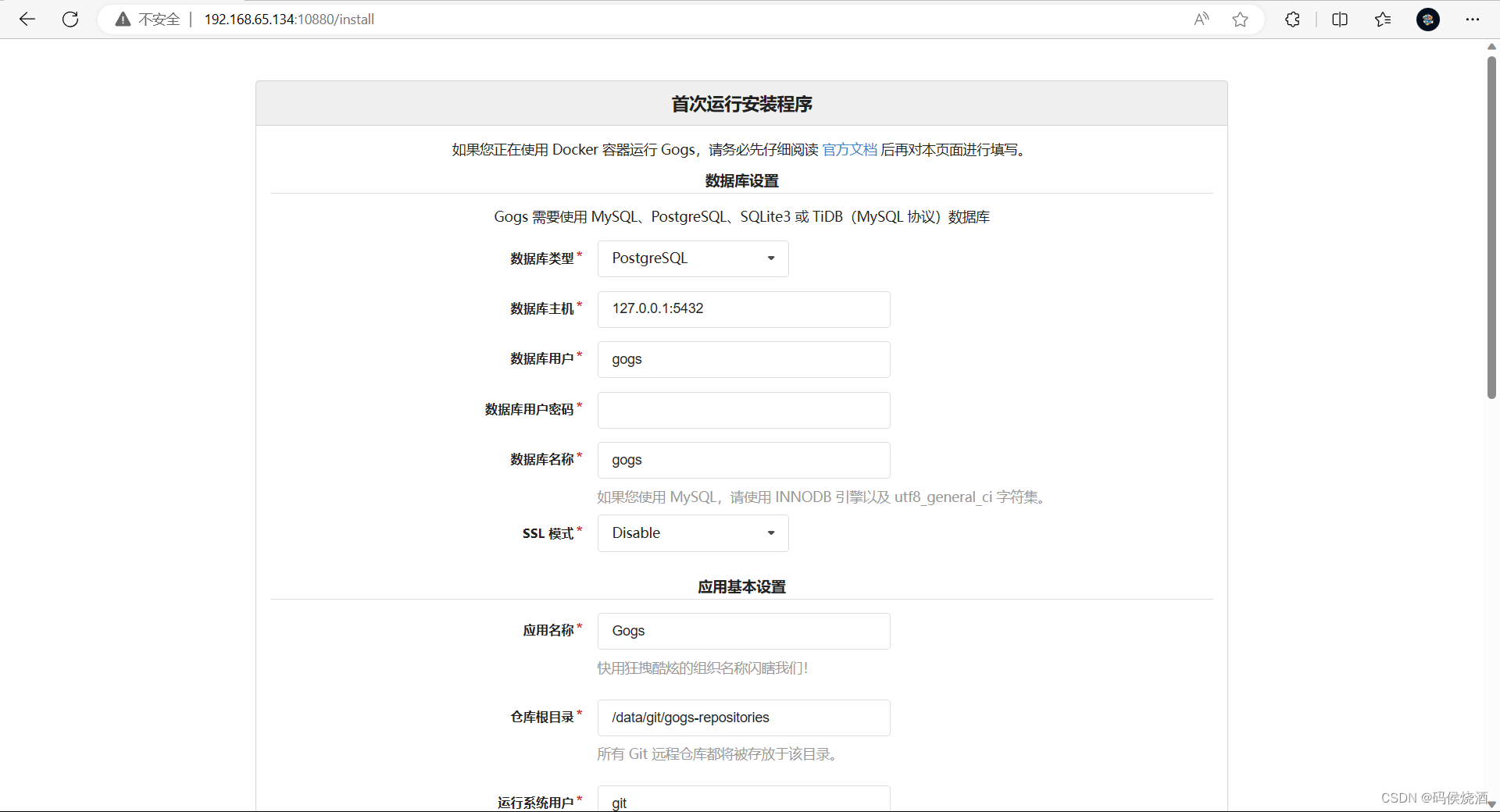Open the extensions puzzle icon
1500x812 pixels.
(1292, 20)
